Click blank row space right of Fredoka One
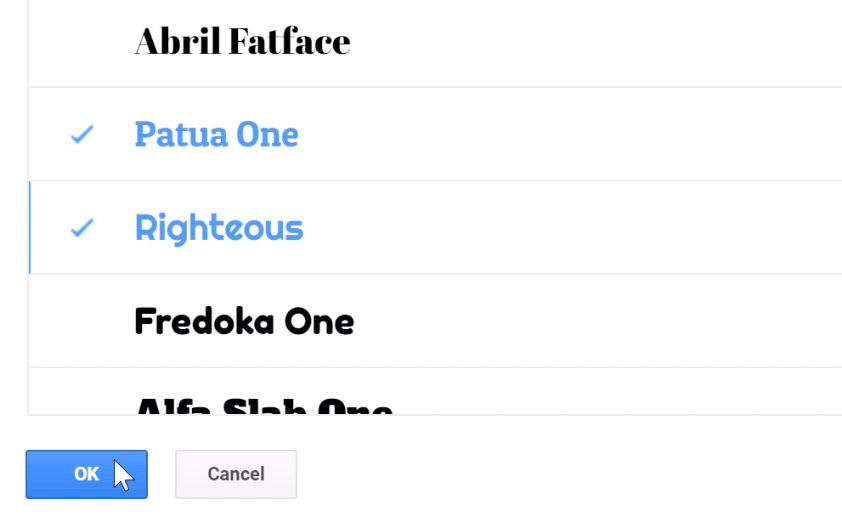 600,322
